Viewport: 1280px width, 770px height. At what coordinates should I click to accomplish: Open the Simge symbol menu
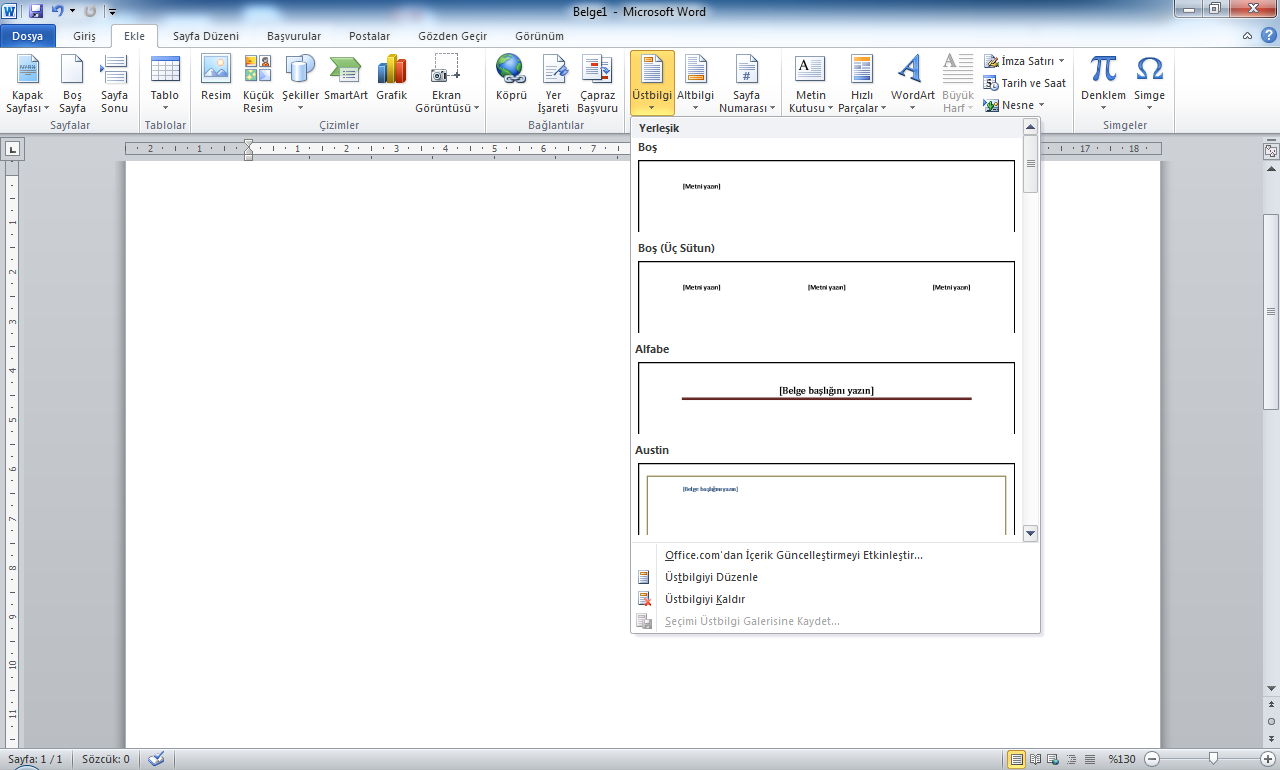tap(1150, 84)
